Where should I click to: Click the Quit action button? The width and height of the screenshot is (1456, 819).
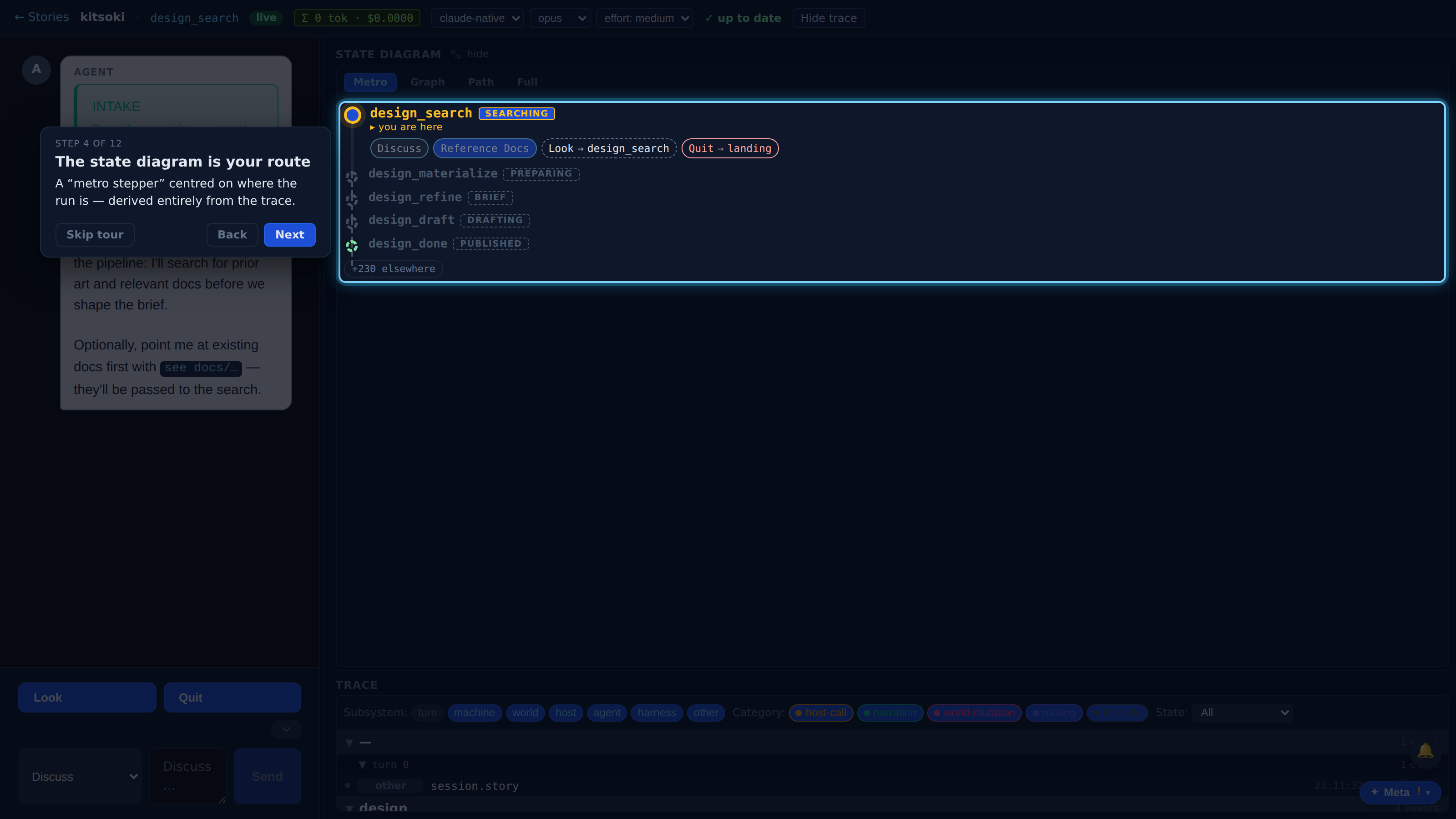(x=233, y=698)
